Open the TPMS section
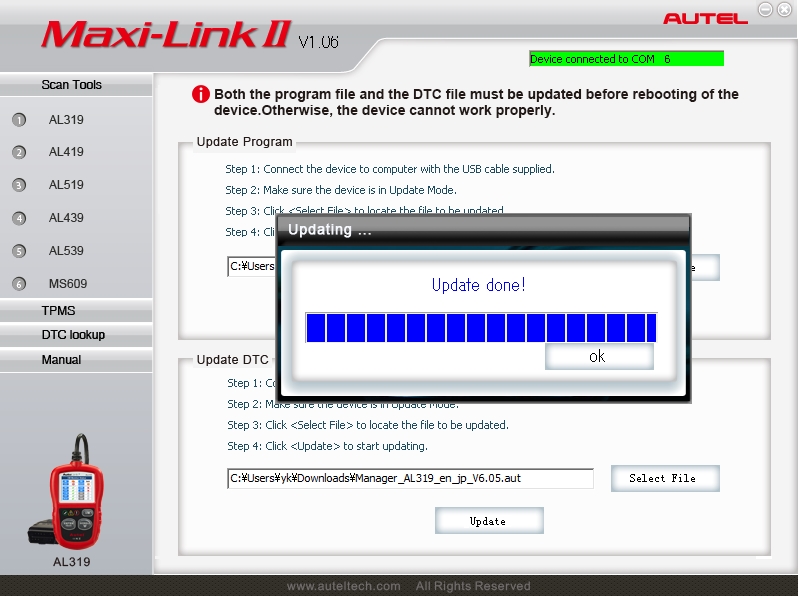The width and height of the screenshot is (799, 596). coord(76,310)
